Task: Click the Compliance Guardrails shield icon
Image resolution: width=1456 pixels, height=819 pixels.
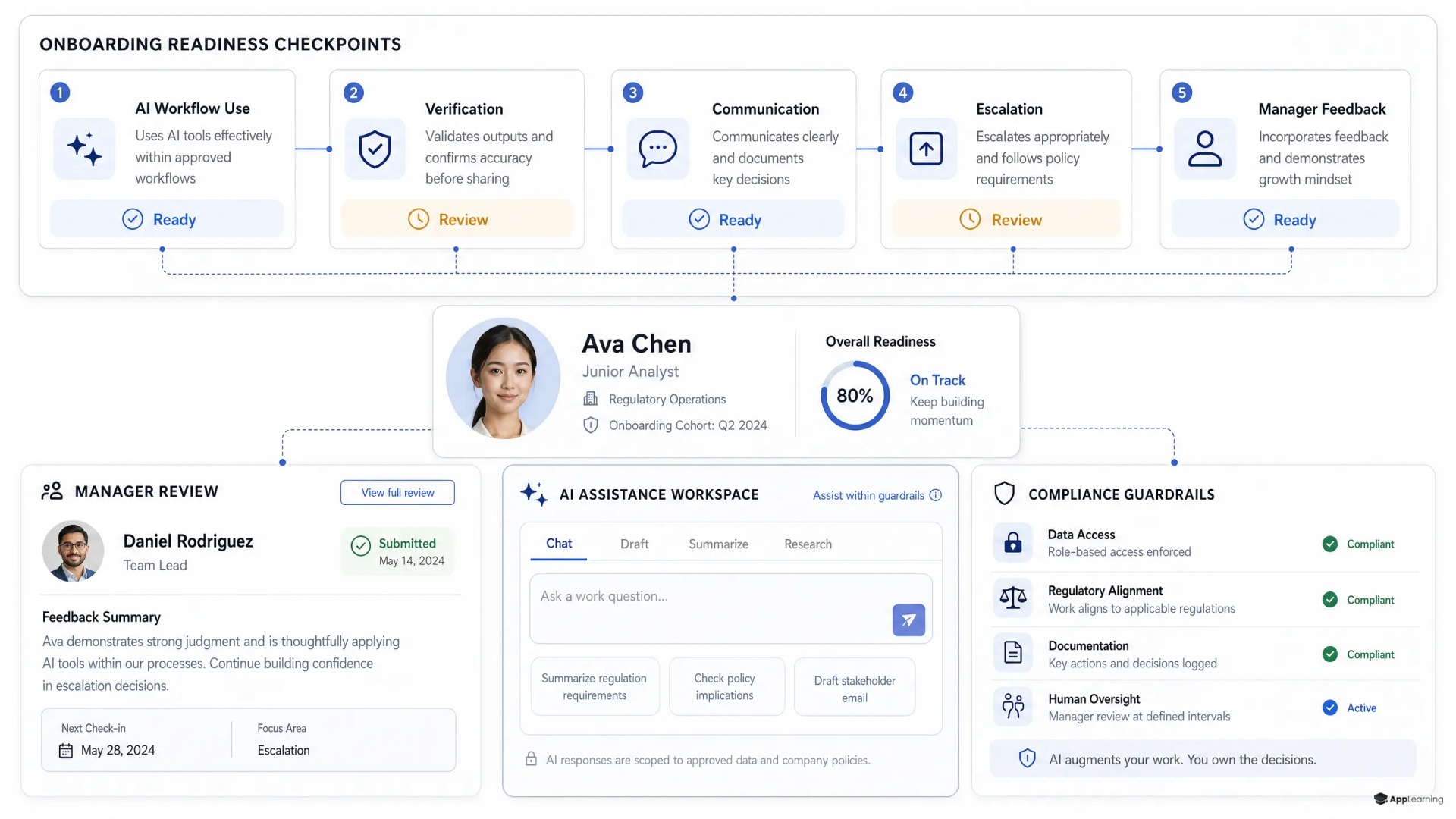Action: (1004, 494)
